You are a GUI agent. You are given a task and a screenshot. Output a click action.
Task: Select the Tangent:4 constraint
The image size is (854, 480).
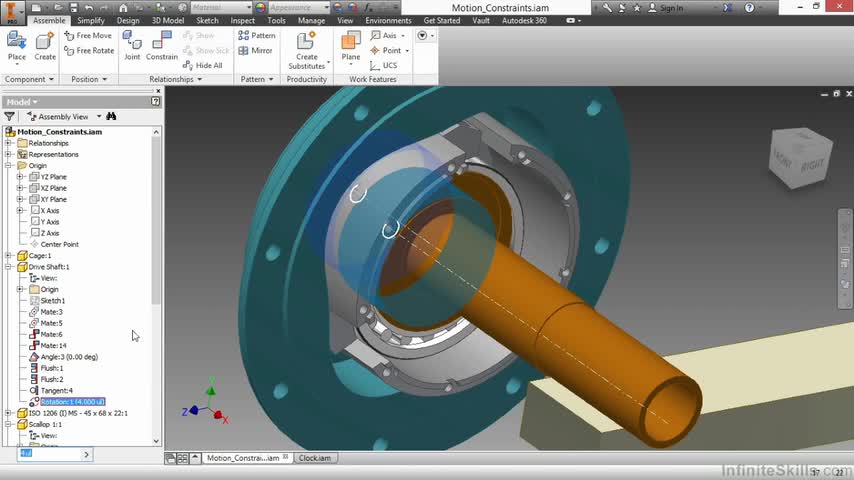(56, 391)
